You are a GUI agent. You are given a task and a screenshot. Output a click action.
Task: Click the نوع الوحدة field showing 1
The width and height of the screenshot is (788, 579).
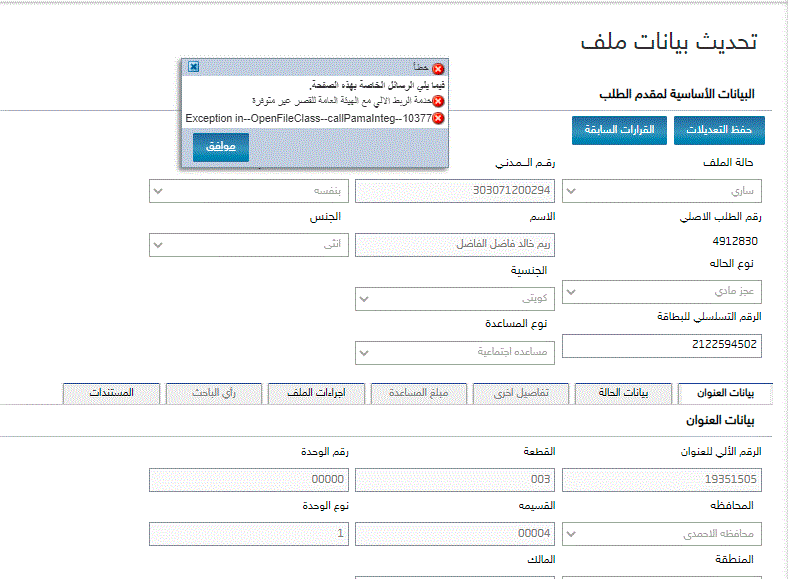click(x=249, y=534)
